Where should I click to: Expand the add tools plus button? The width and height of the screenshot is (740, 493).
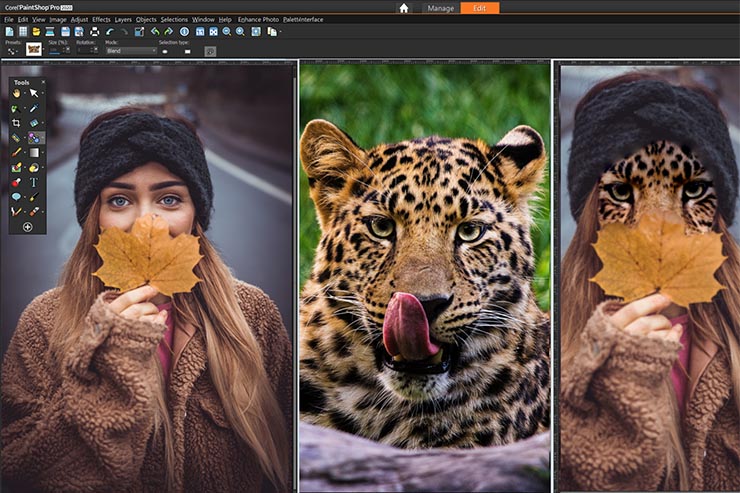tap(27, 227)
